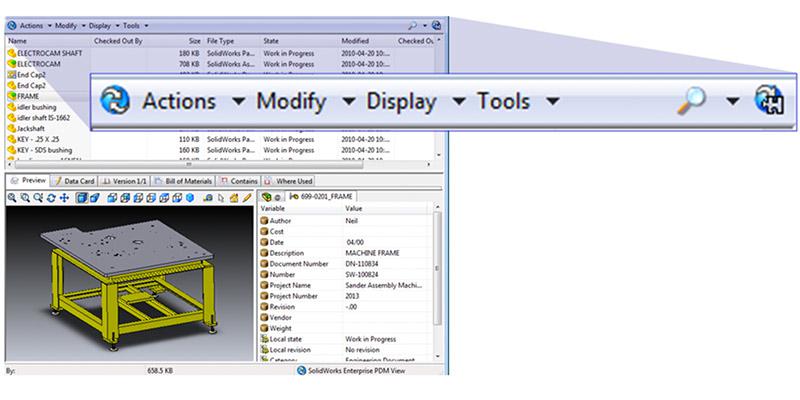Click the Revision variable row

click(x=345, y=307)
